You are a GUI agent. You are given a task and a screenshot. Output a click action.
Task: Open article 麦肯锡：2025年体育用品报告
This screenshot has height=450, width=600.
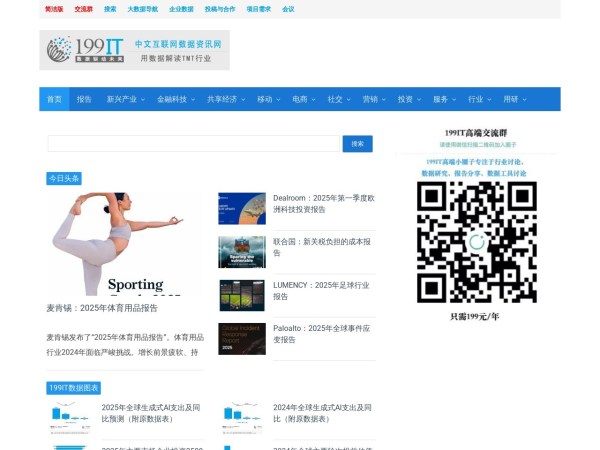pyautogui.click(x=102, y=308)
